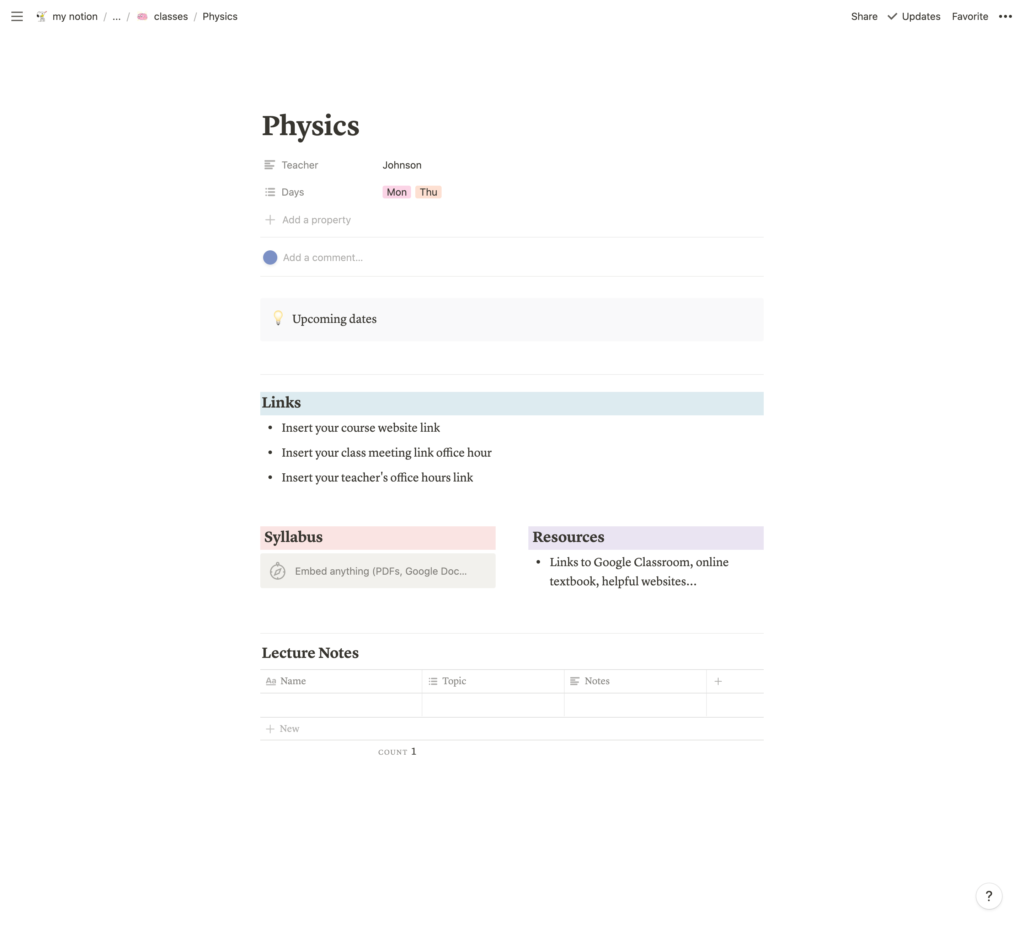The height and width of the screenshot is (931, 1024).
Task: Open the COUNT calculation dropdown
Action: [397, 751]
